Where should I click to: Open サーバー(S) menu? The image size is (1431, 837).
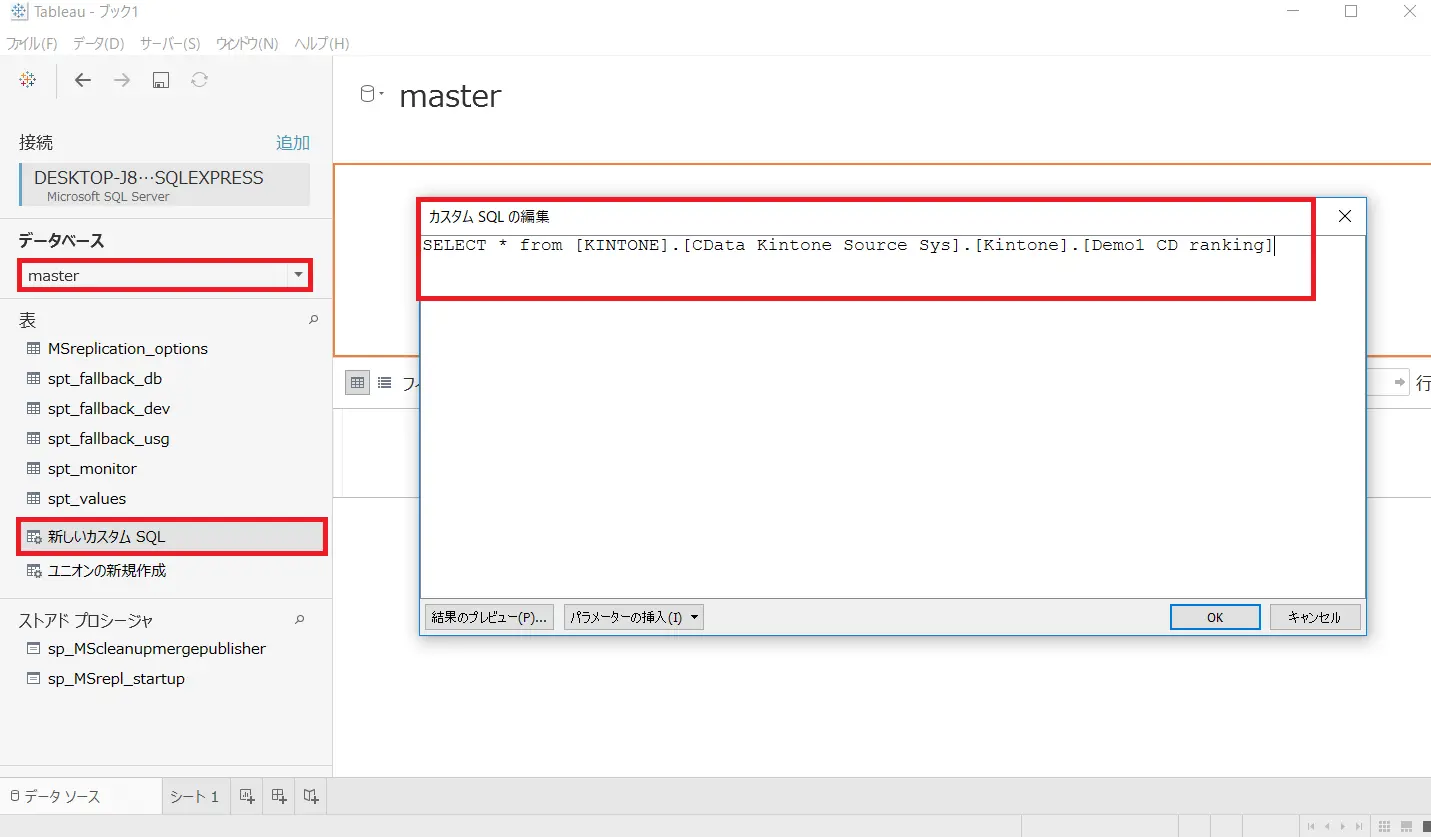tap(170, 44)
